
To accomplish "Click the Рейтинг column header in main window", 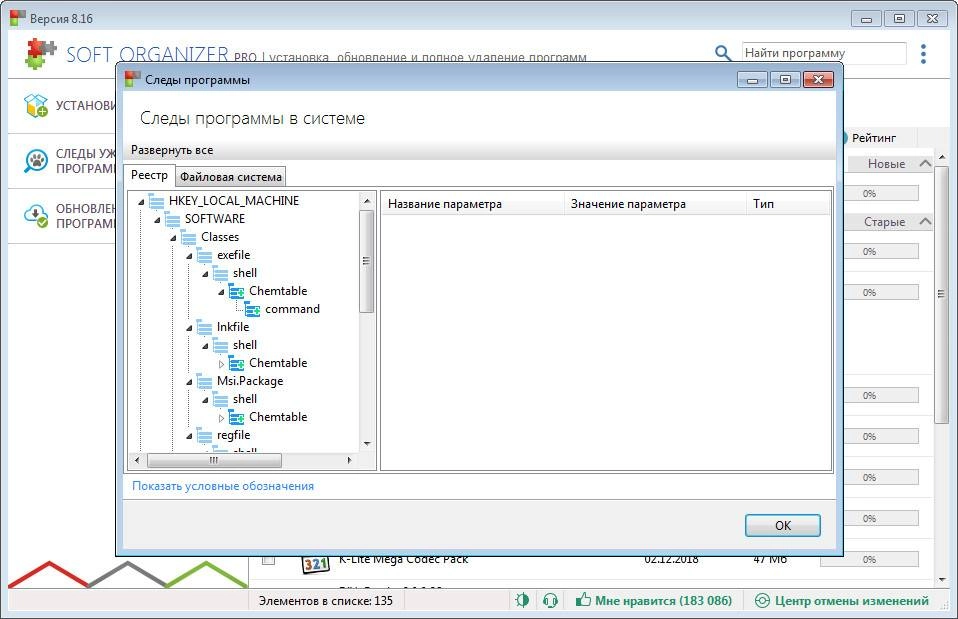I will [x=874, y=137].
